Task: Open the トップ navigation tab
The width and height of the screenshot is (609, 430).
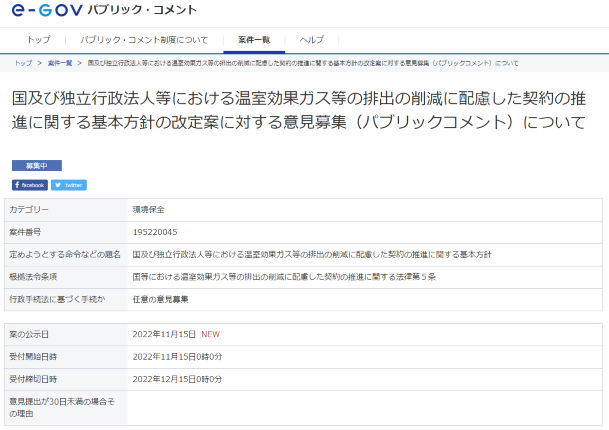Action: (x=39, y=40)
